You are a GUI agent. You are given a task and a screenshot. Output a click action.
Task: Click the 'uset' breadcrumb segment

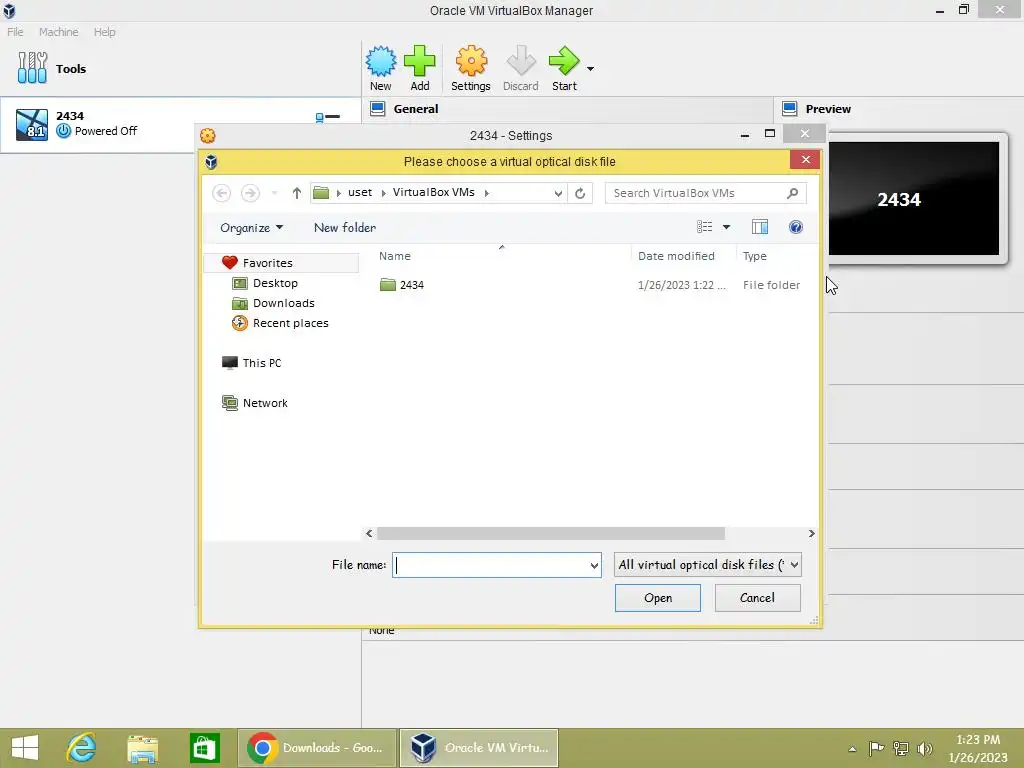(360, 193)
